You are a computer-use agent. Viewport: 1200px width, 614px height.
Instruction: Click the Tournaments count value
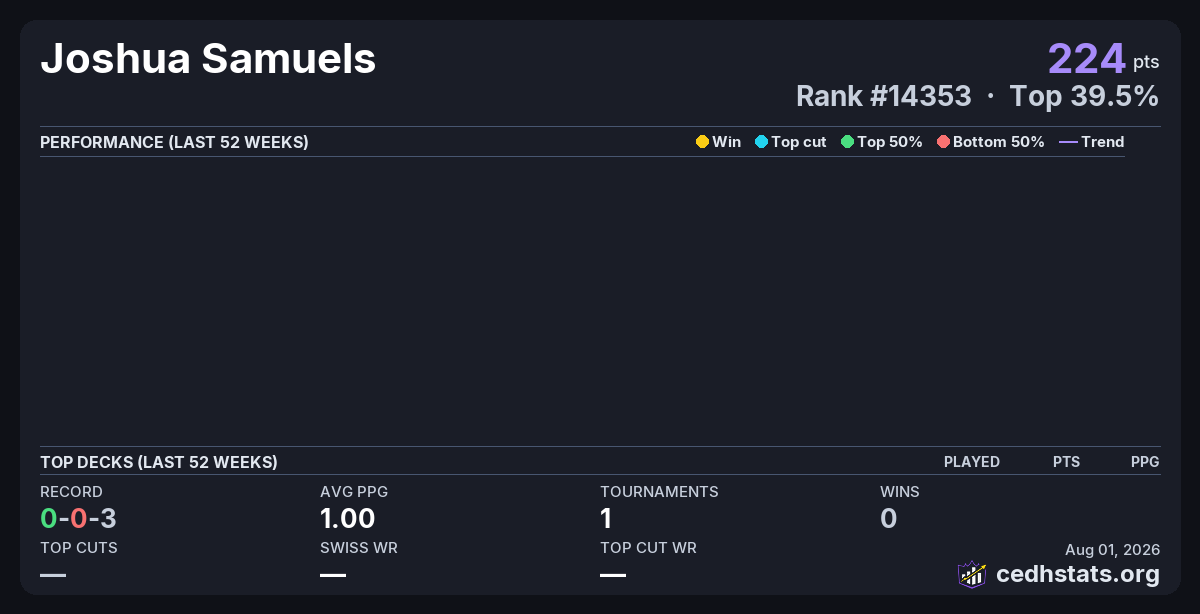606,518
